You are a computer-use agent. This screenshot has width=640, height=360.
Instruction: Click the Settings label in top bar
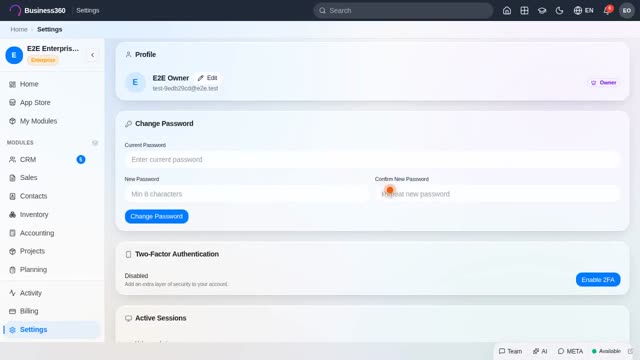tap(88, 11)
